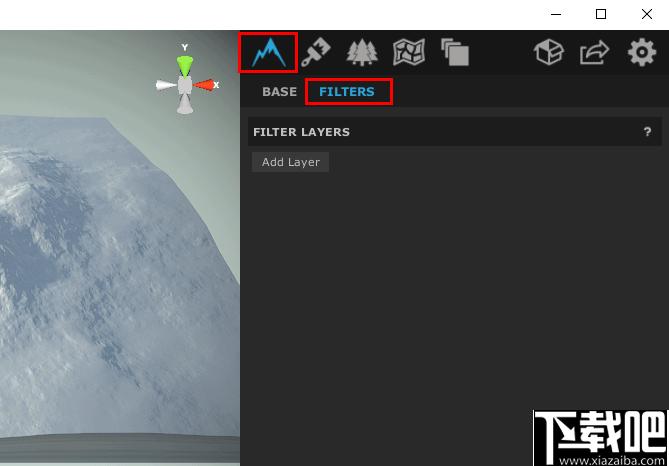Click the Add Layer button
Screen dimensions: 669x466
[291, 162]
